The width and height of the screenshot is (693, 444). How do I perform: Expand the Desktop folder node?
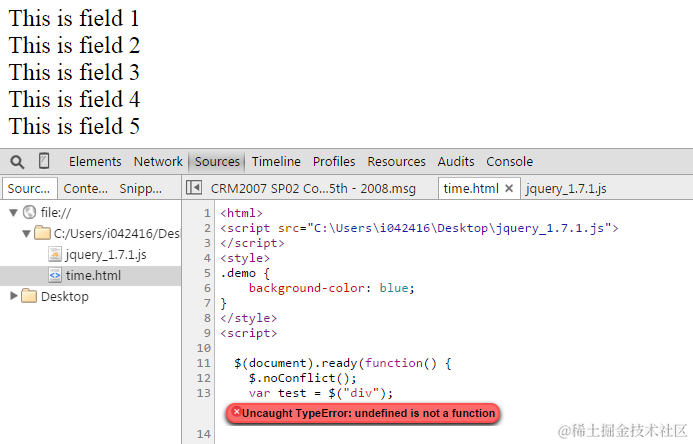tap(14, 296)
